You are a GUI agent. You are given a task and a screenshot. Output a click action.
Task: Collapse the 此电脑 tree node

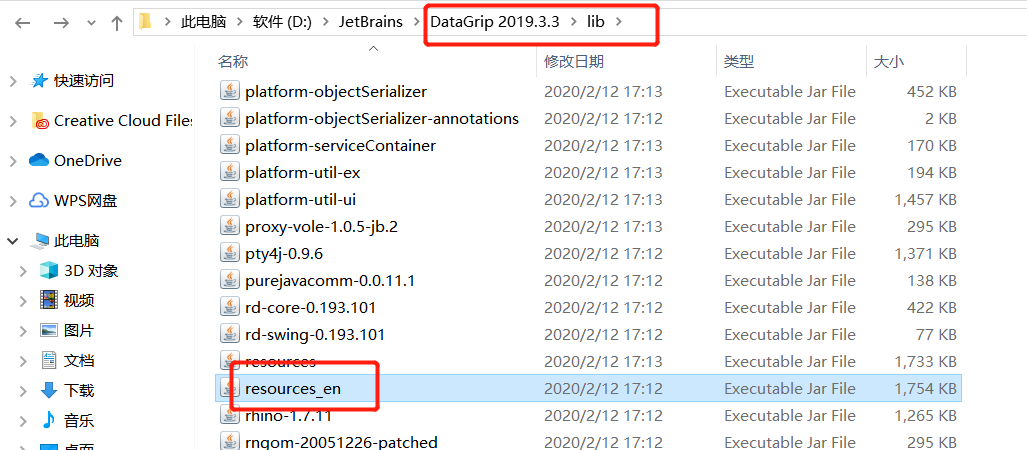(x=13, y=241)
